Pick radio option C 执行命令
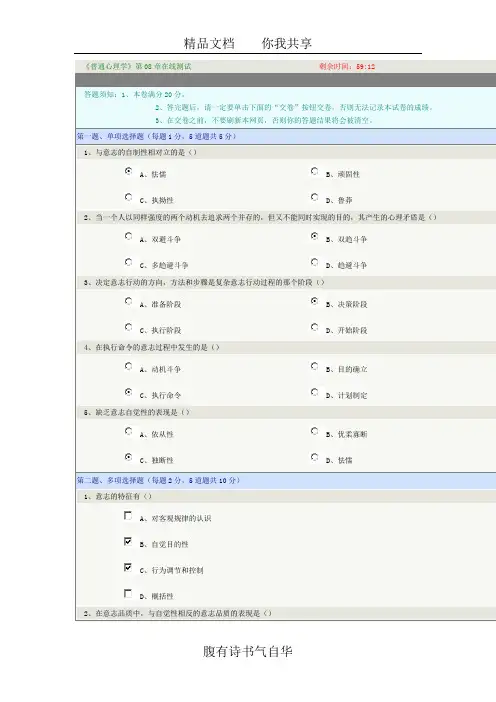The height and width of the screenshot is (702, 496). point(128,392)
